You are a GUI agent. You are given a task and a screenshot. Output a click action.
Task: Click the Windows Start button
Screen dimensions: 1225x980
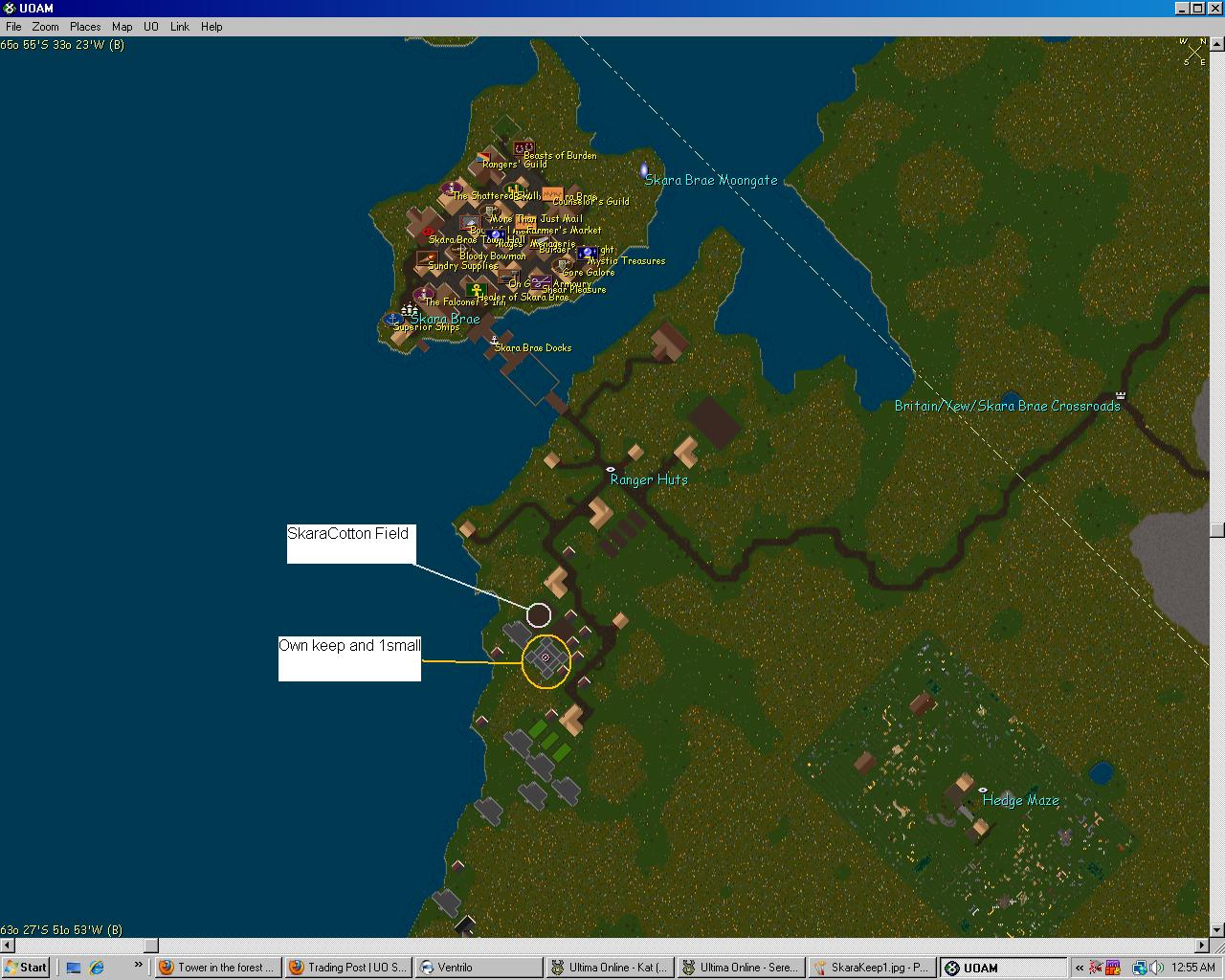click(26, 968)
